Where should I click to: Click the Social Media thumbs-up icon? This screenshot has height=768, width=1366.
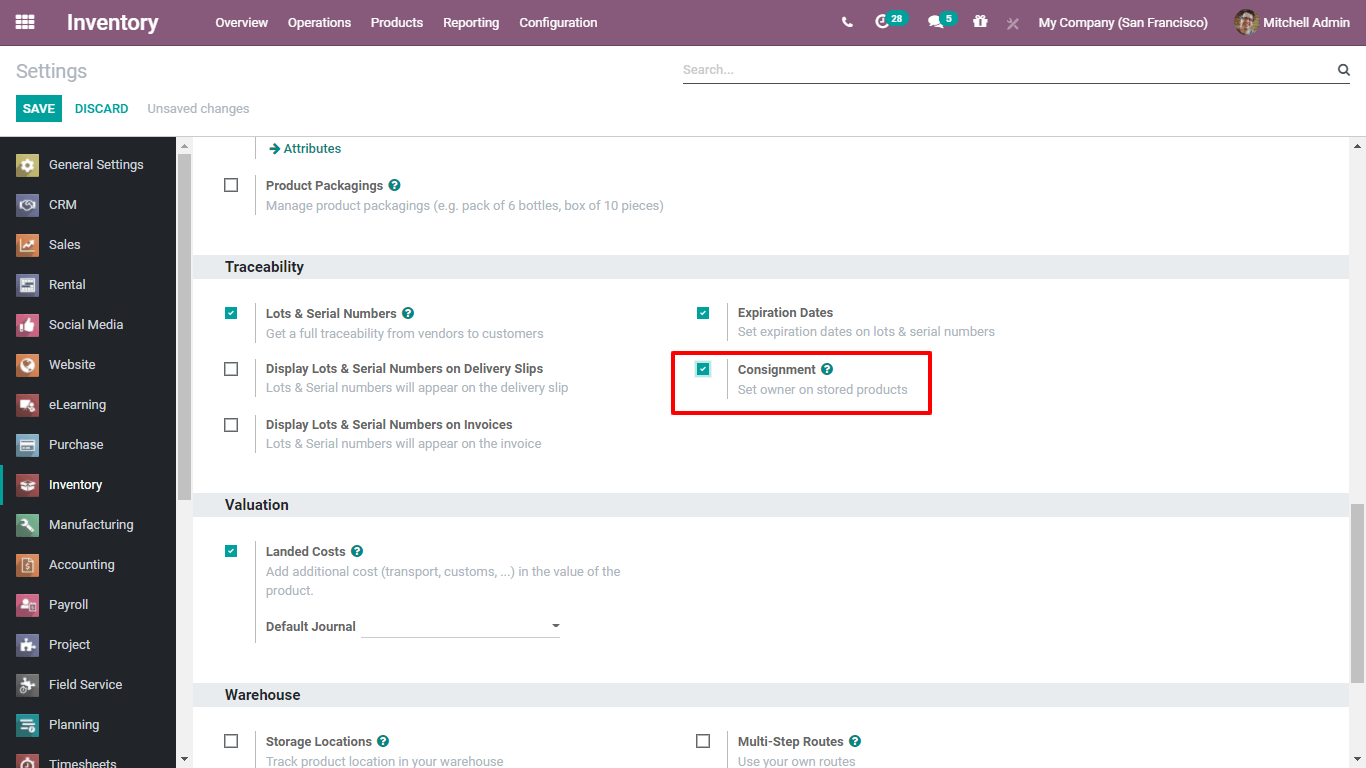coord(28,325)
